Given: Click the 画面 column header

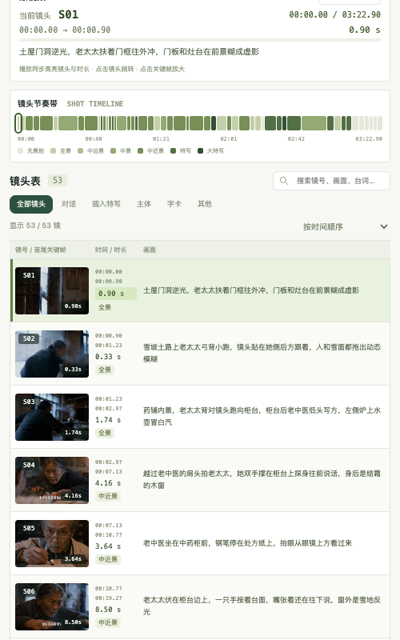Looking at the screenshot, I should (149, 250).
